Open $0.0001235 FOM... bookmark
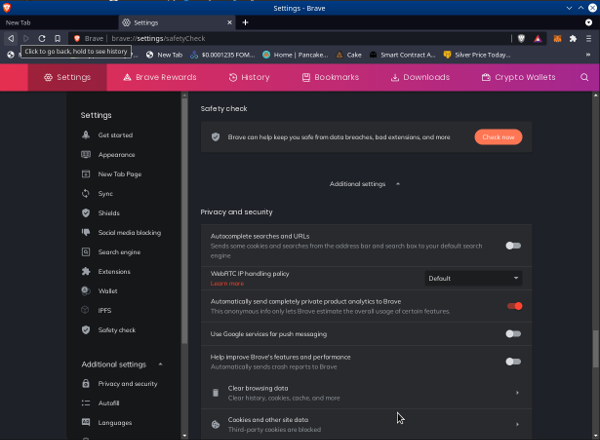This screenshot has height=440, width=600. 223,55
